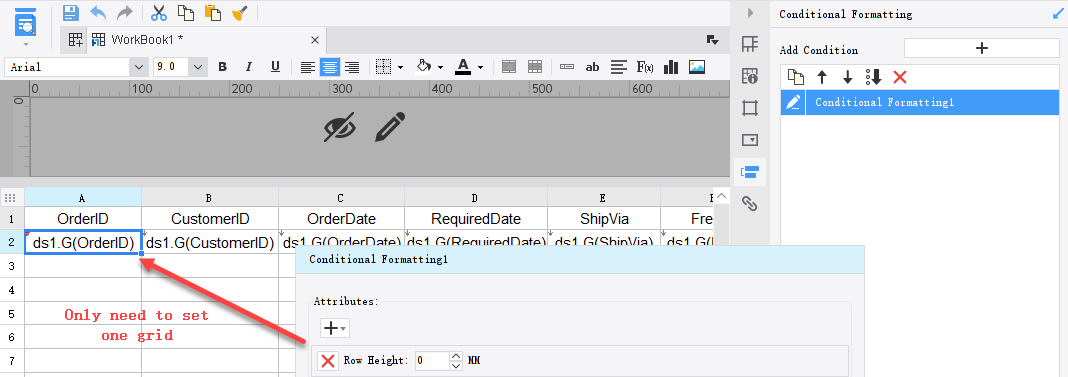Align text to the right

(351, 67)
